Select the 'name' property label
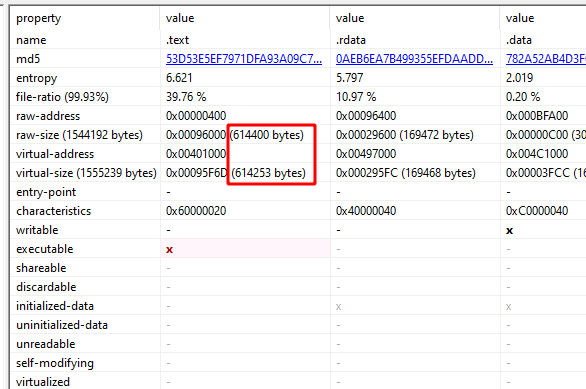 (31, 40)
